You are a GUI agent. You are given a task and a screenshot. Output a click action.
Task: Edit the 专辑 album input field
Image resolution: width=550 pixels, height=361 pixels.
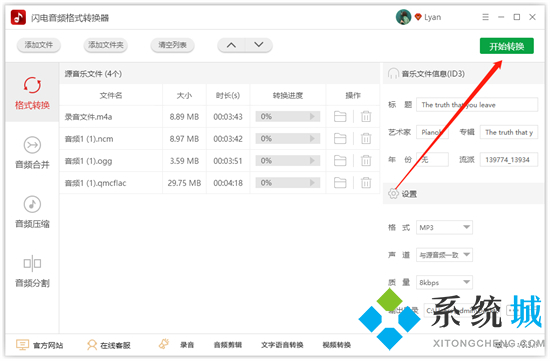(x=509, y=132)
